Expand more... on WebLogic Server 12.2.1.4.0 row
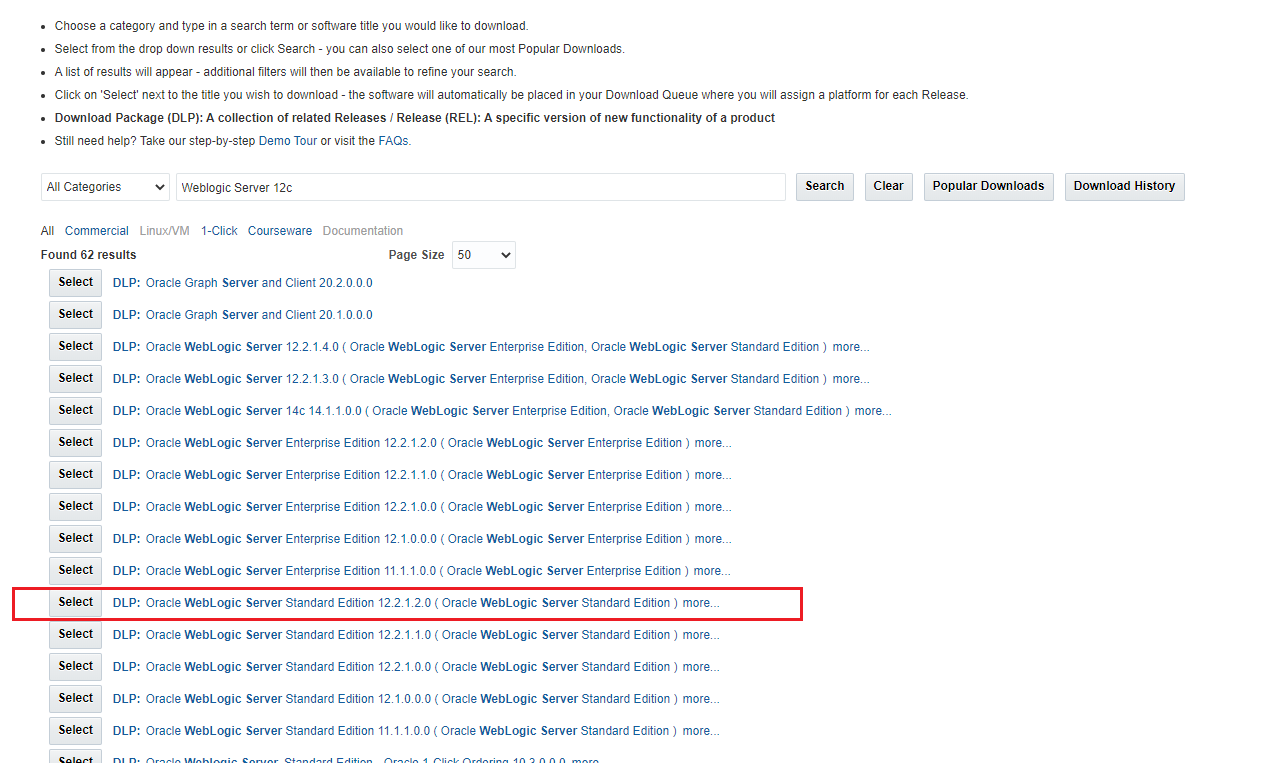 pos(851,347)
